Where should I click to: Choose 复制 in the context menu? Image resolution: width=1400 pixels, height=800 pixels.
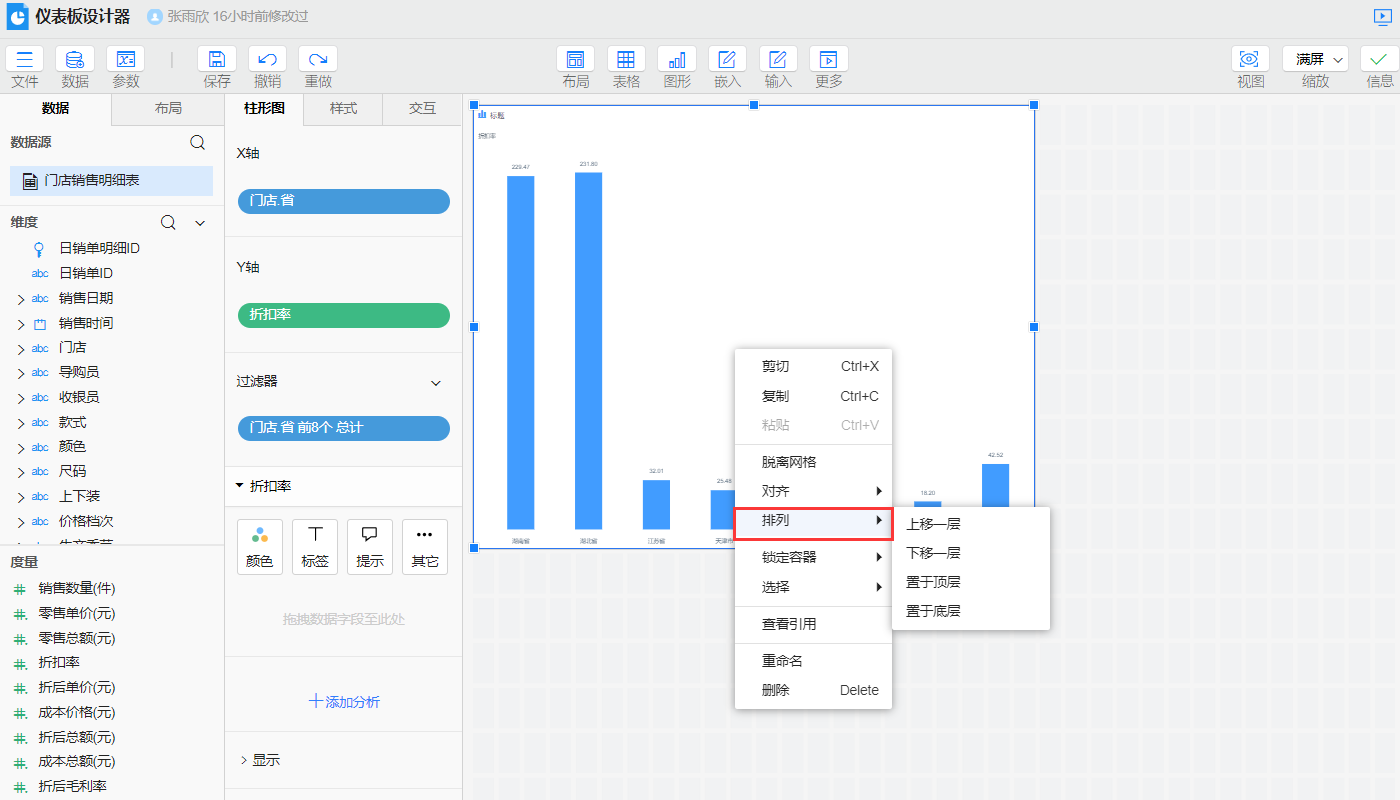775,396
